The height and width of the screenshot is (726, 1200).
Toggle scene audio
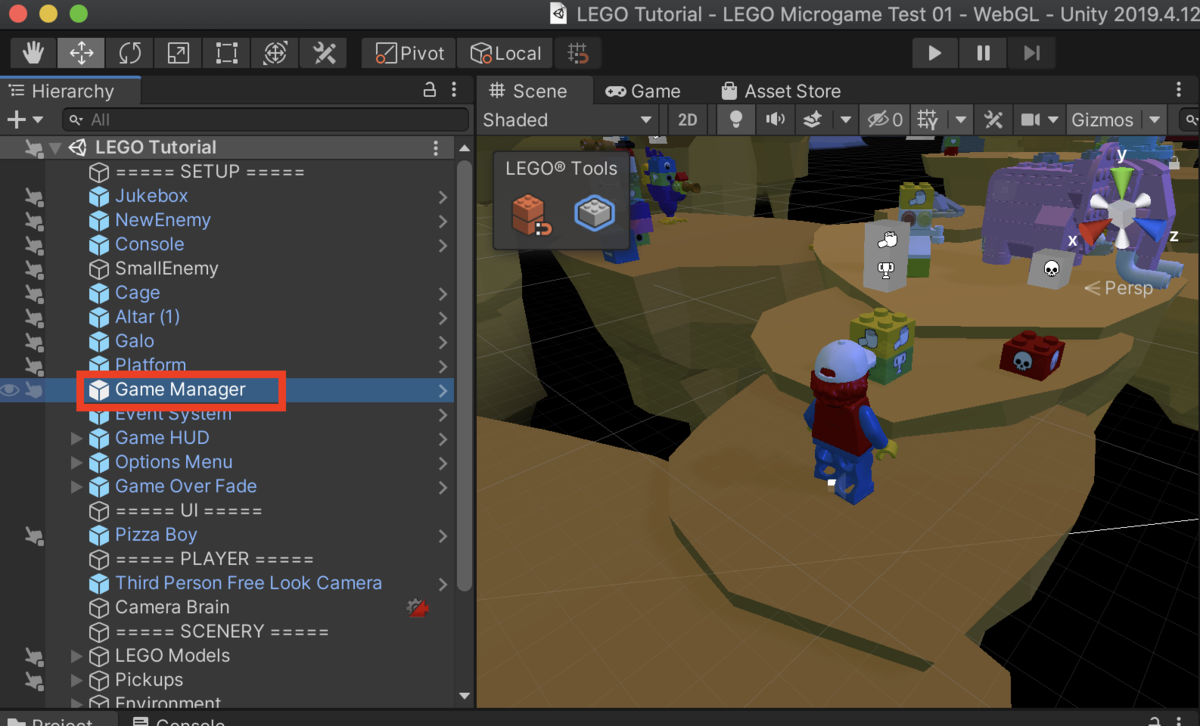pos(775,120)
